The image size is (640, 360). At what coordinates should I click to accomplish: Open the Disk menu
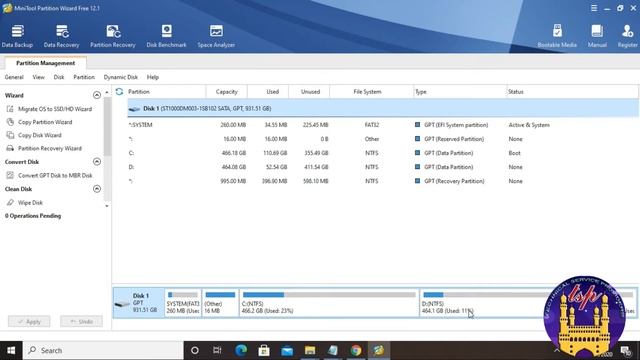click(x=59, y=77)
